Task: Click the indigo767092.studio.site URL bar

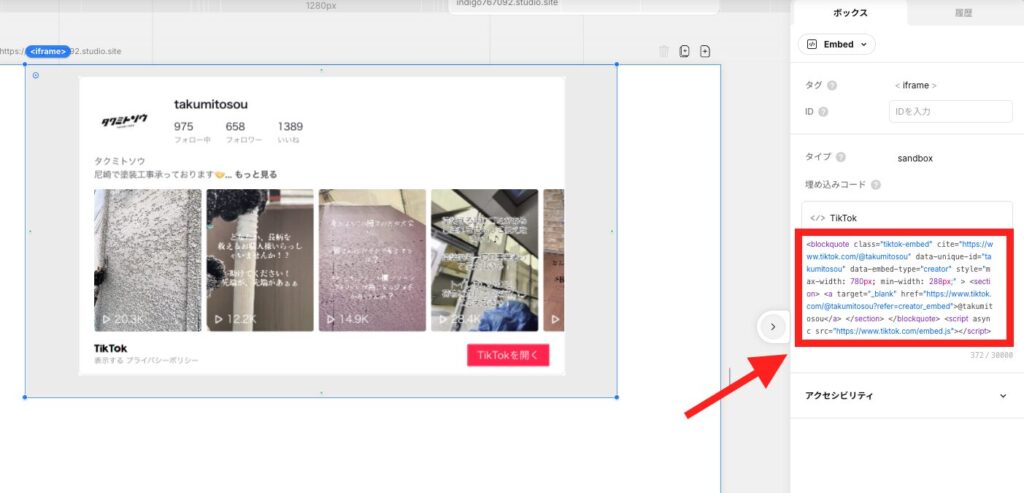Action: [584, 6]
